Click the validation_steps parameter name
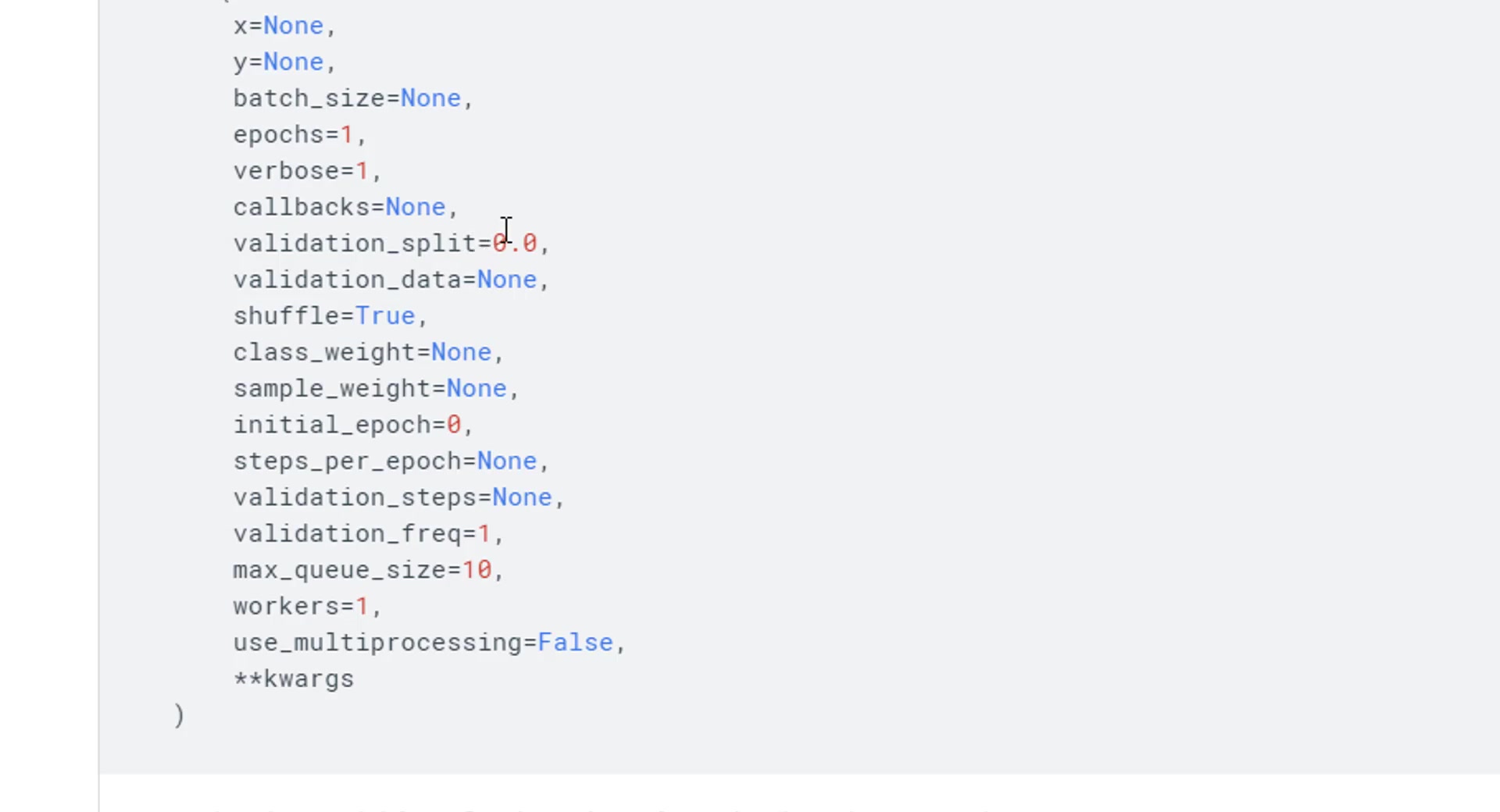The image size is (1500, 812). point(355,498)
